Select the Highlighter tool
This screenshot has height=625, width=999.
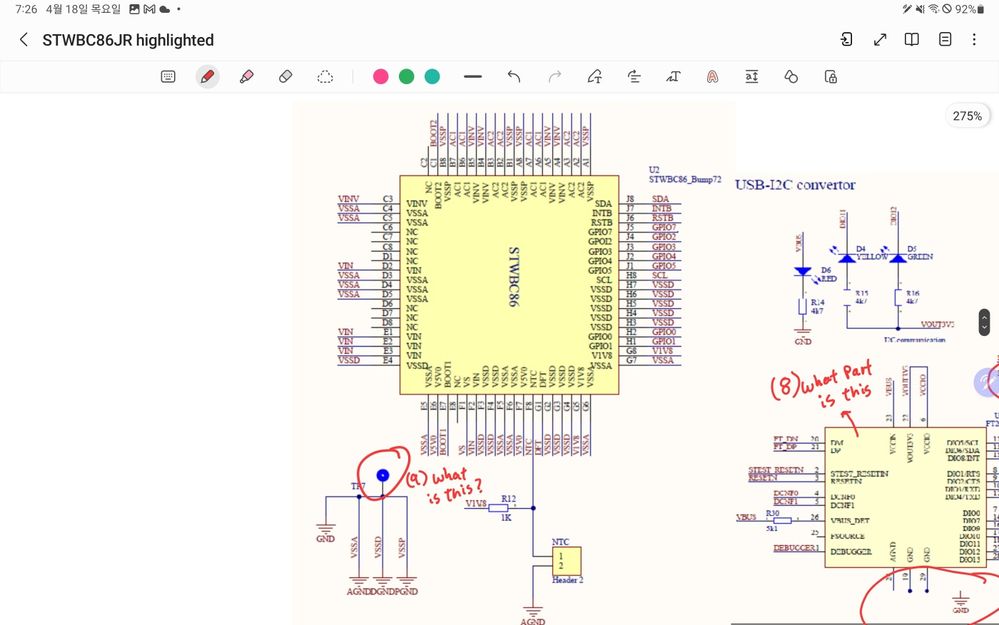point(247,76)
